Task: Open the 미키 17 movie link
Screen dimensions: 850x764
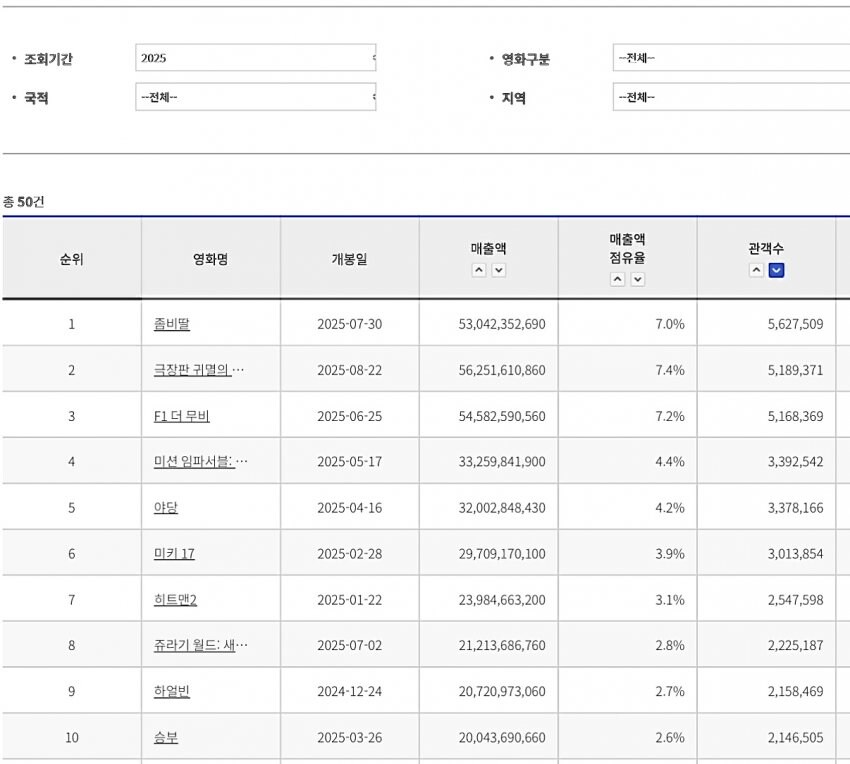Action: click(174, 554)
